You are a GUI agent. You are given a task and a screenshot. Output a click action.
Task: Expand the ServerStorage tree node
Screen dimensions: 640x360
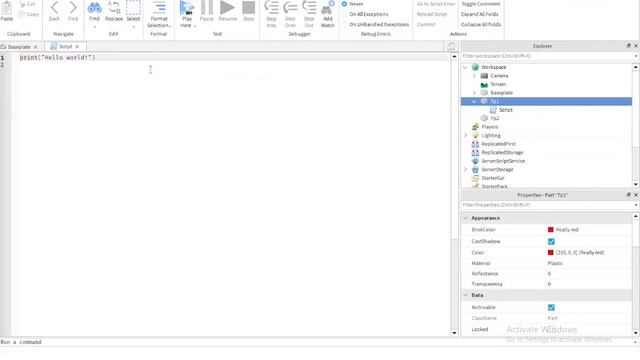pos(465,169)
